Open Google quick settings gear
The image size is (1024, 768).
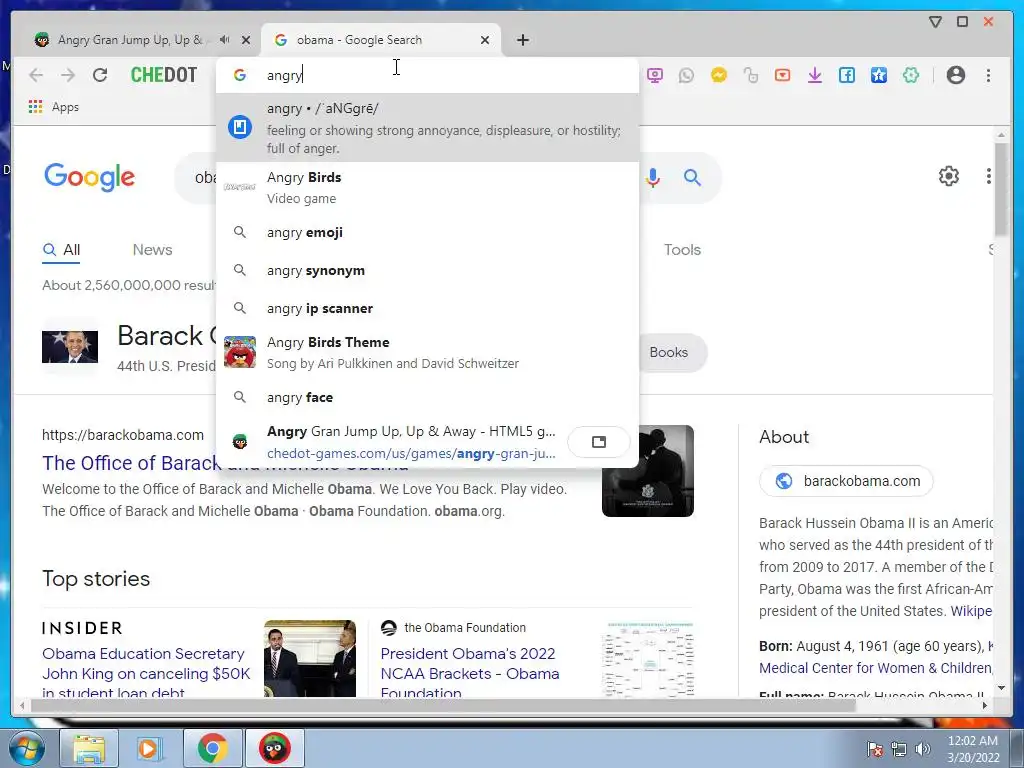click(x=948, y=176)
